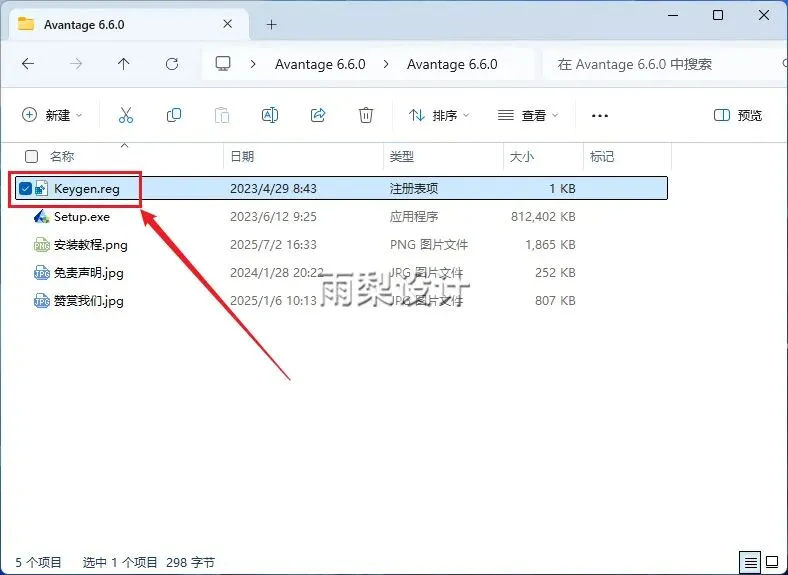The width and height of the screenshot is (788, 575).
Task: Select the 免责声明.jpg file name
Action: (x=88, y=273)
